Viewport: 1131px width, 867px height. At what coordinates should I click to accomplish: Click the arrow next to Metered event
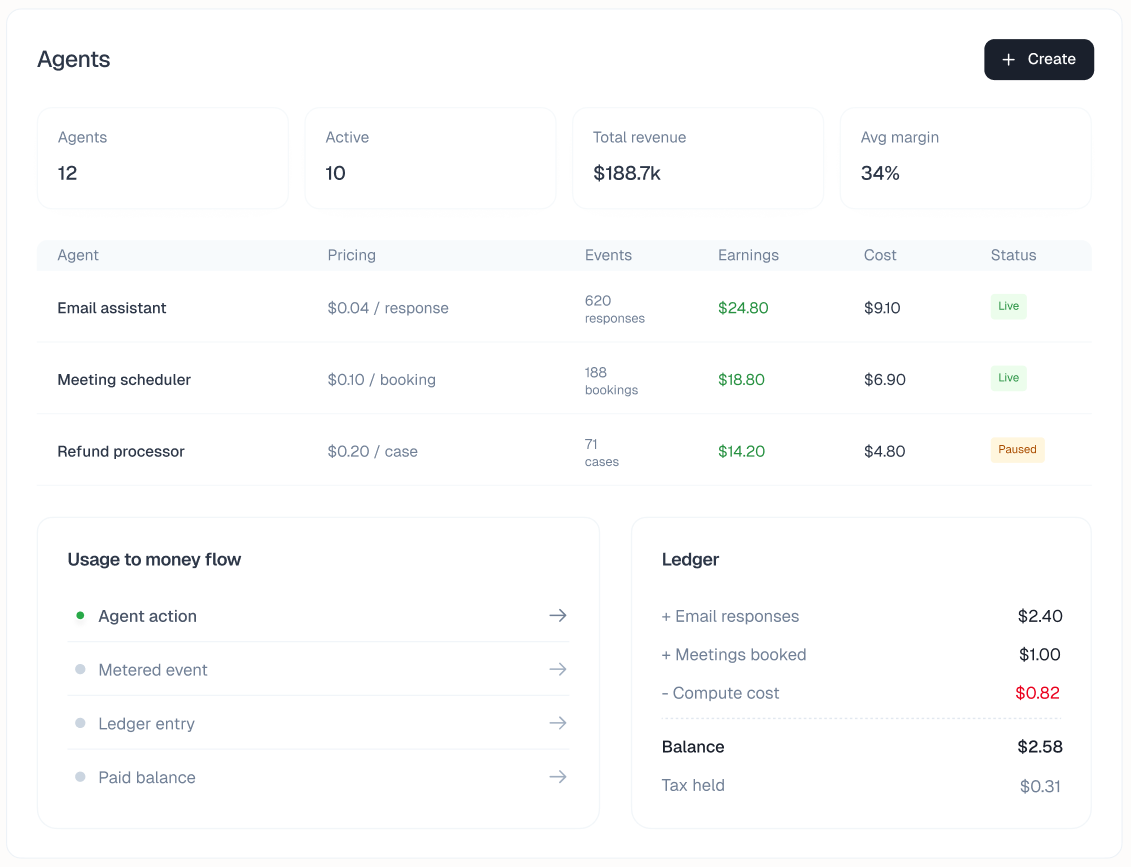(x=557, y=669)
